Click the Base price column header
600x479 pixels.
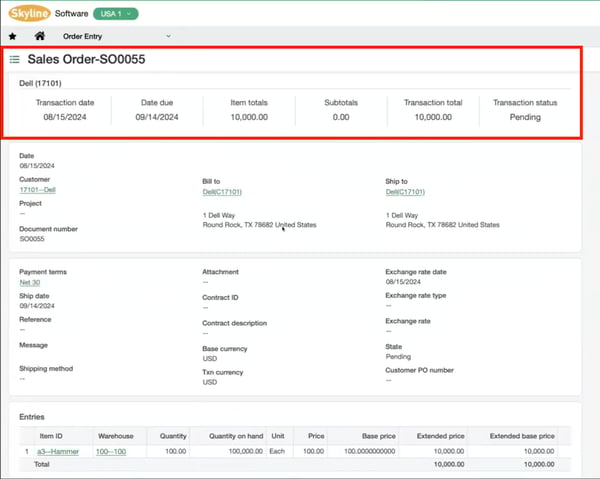pyautogui.click(x=379, y=436)
